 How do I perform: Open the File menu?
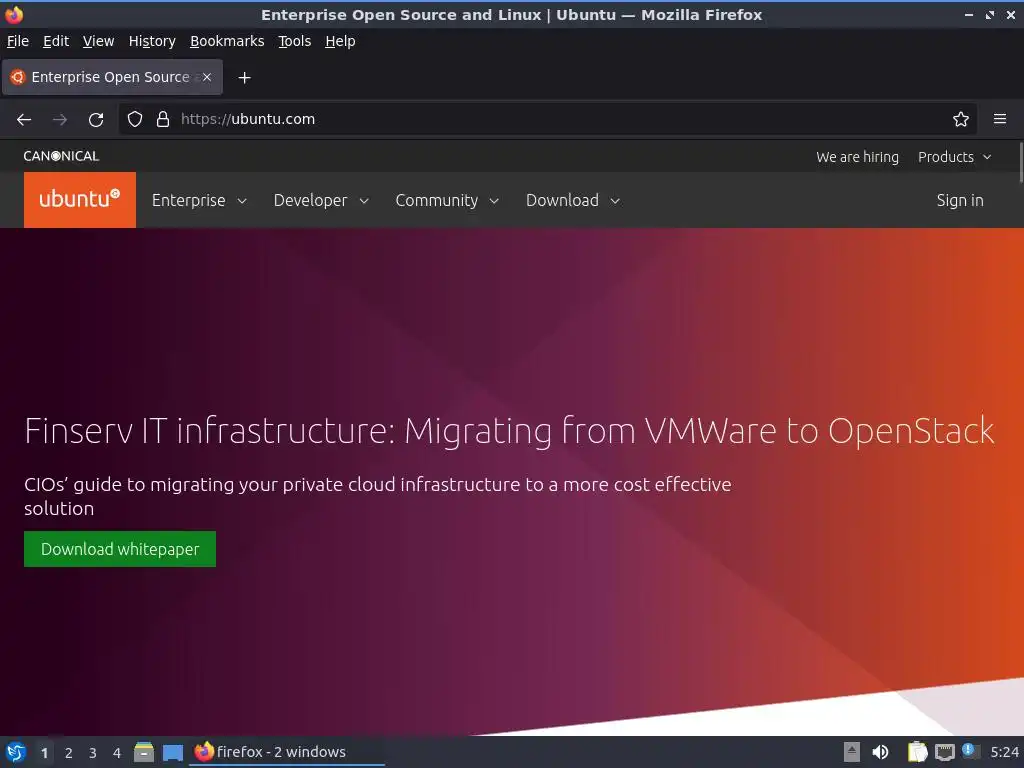click(18, 41)
